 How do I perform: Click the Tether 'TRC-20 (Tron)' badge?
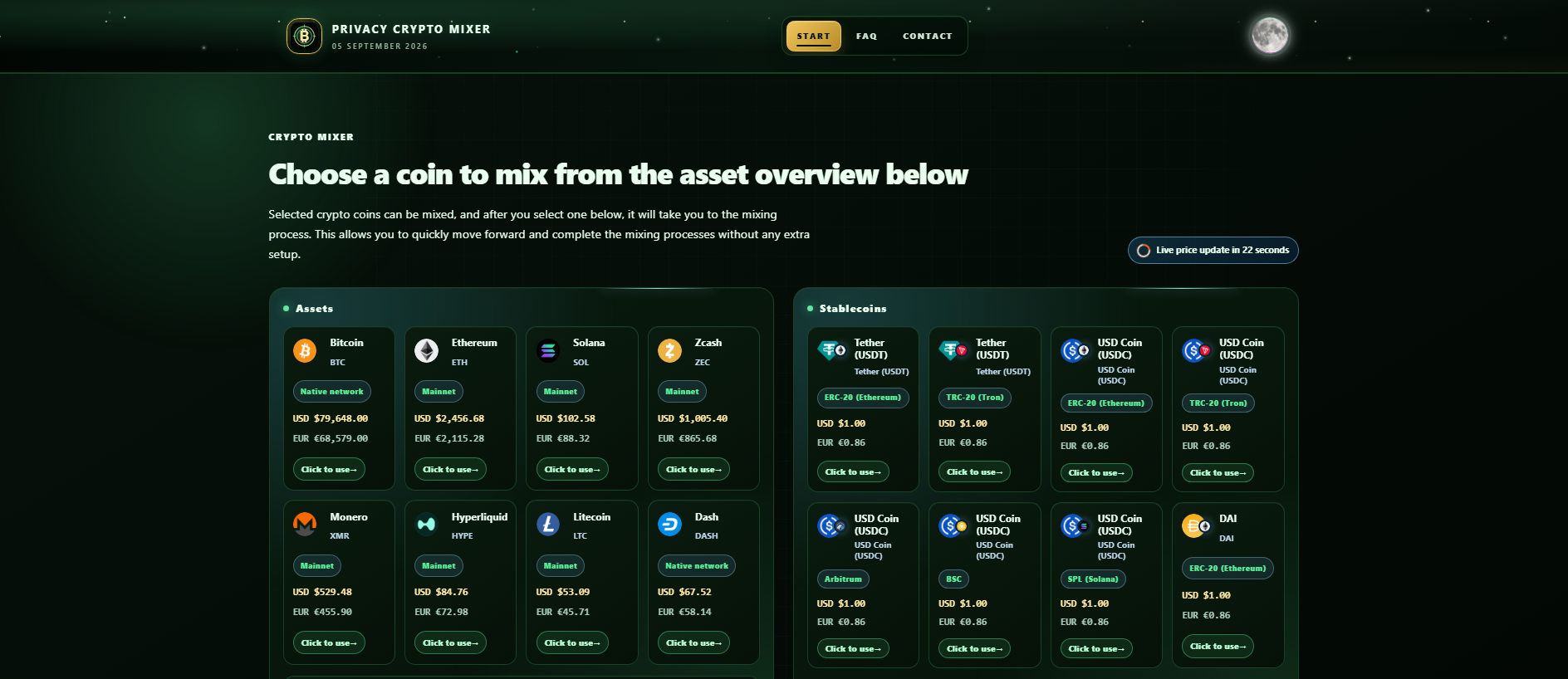coord(974,398)
